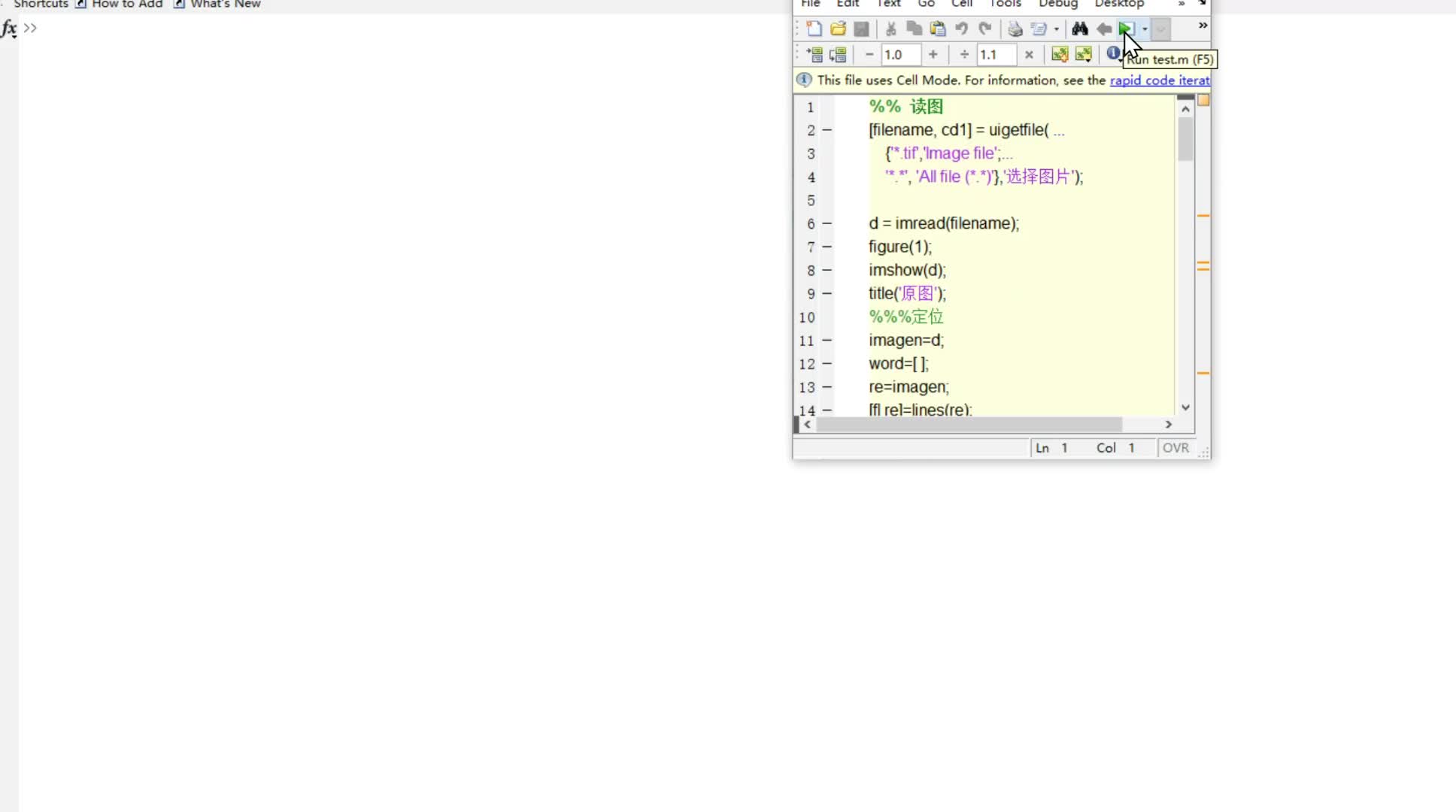This screenshot has height=812, width=1456.
Task: Click the multiply value button
Action: tap(1029, 54)
